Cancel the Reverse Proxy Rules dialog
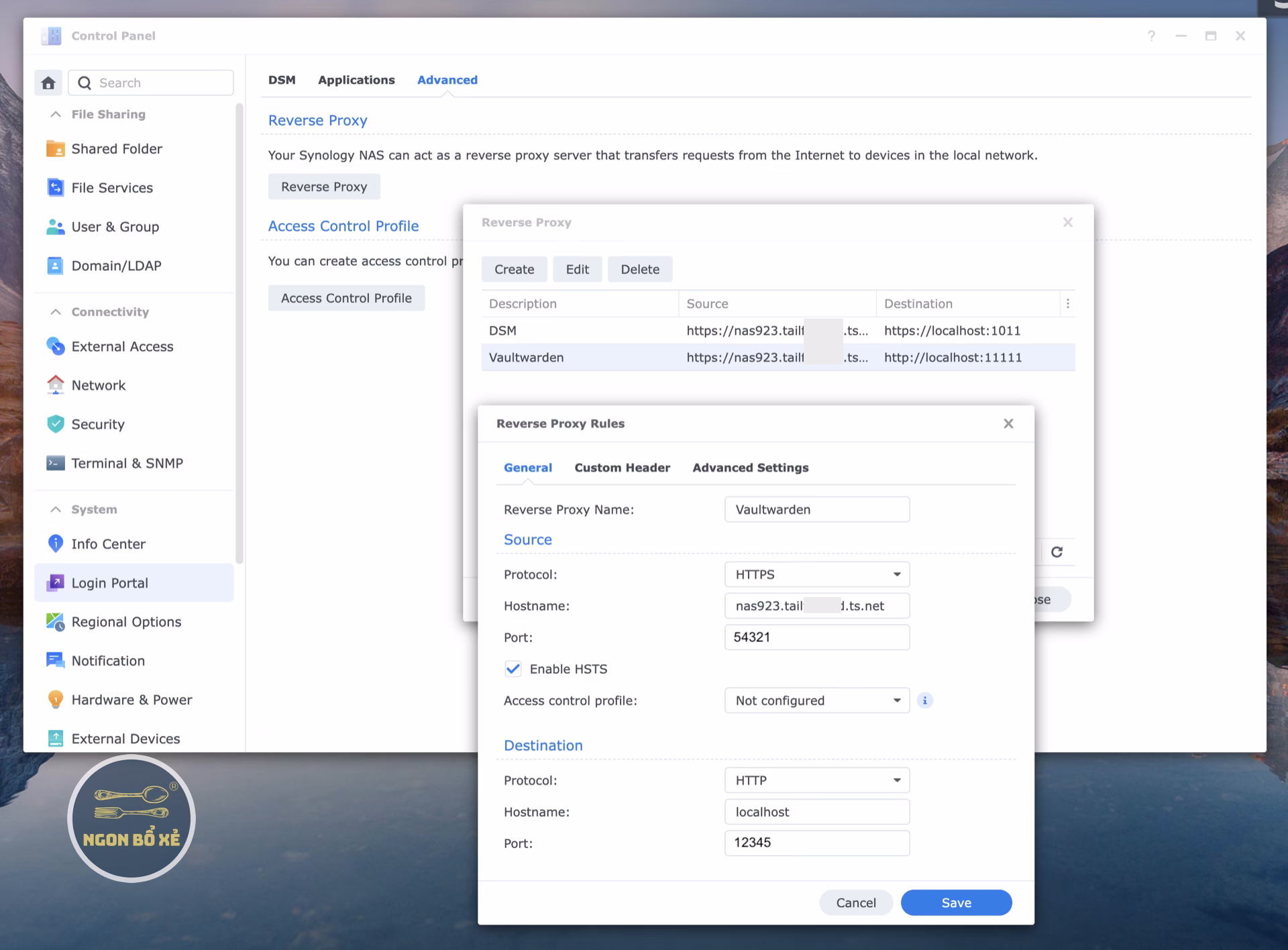The width and height of the screenshot is (1288, 950). coord(856,902)
